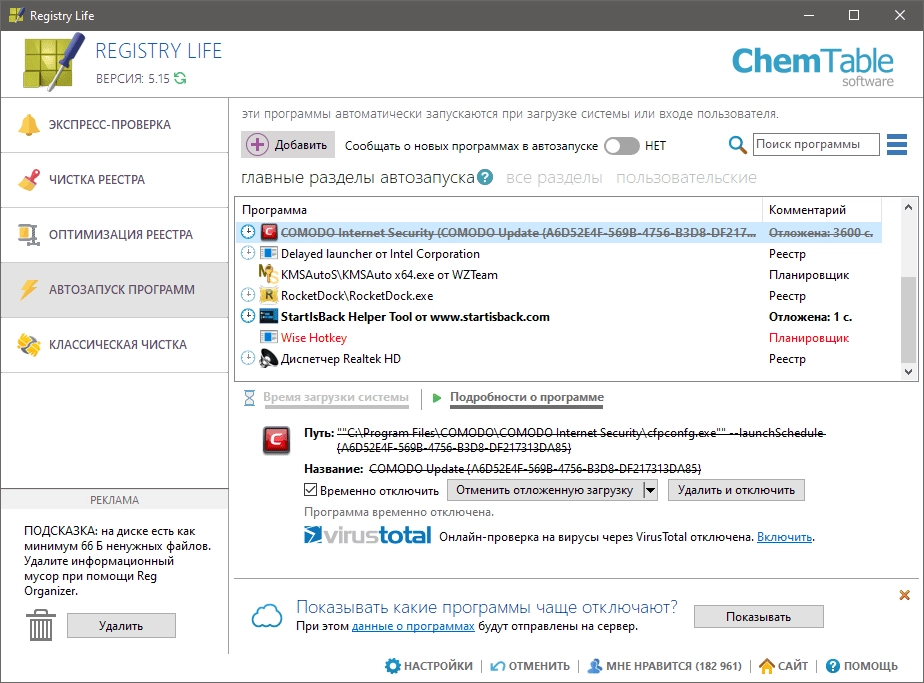Open the Автозапуск программ section

click(x=114, y=289)
